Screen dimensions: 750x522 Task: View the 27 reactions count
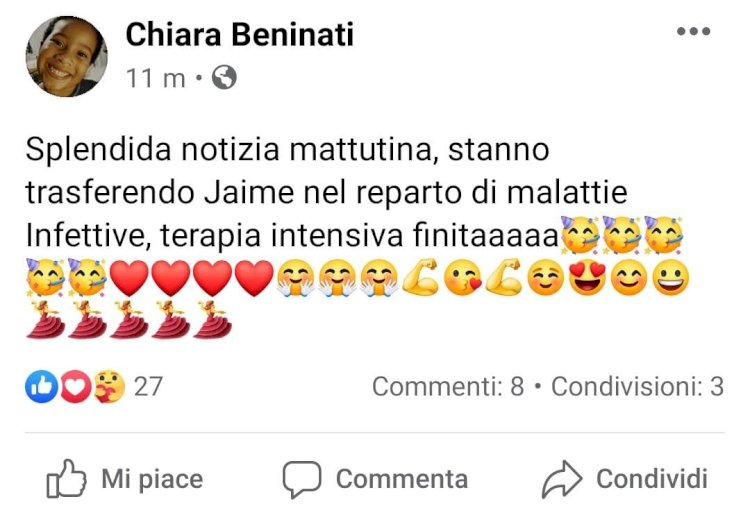148,386
